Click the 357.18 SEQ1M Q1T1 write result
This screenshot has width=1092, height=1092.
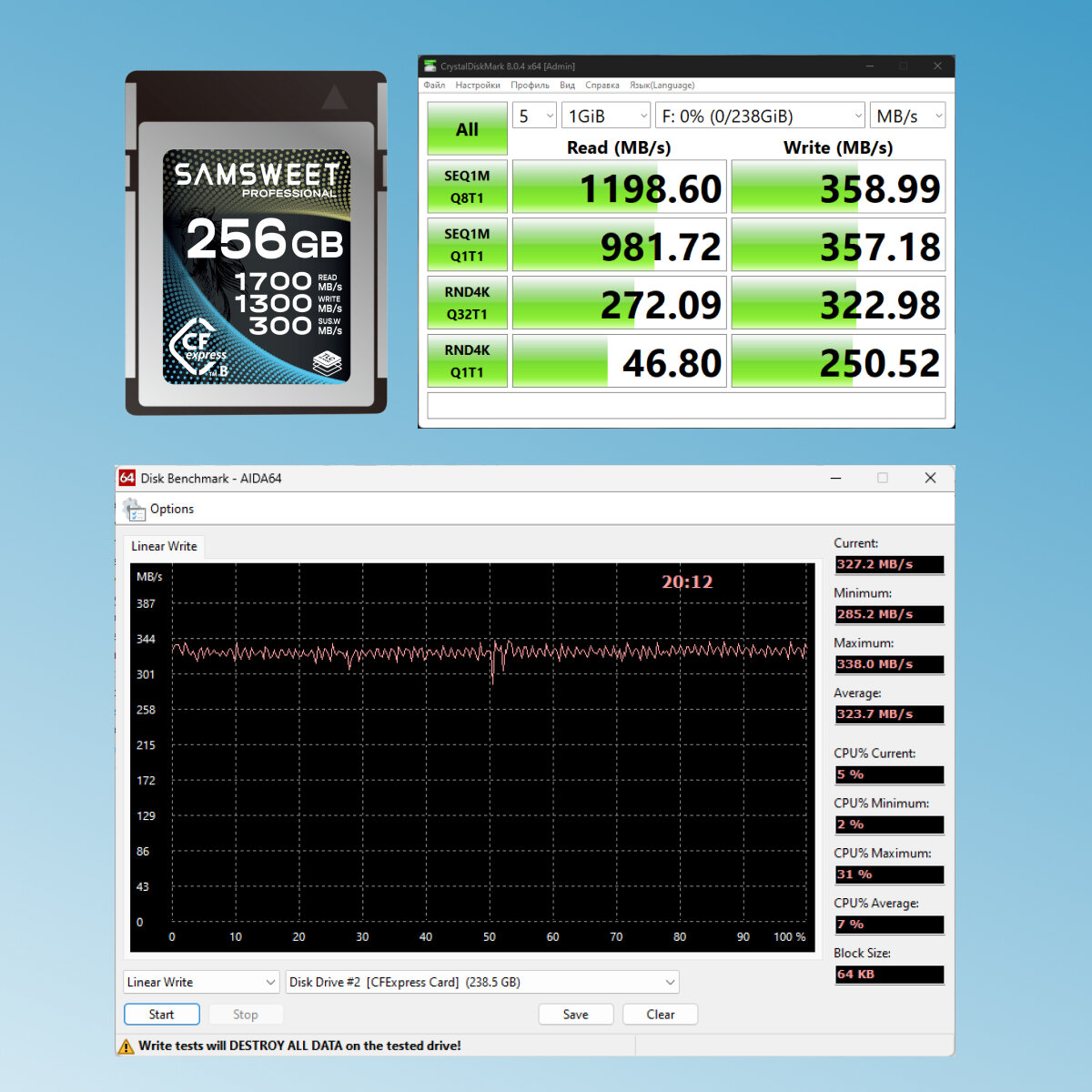coord(838,246)
